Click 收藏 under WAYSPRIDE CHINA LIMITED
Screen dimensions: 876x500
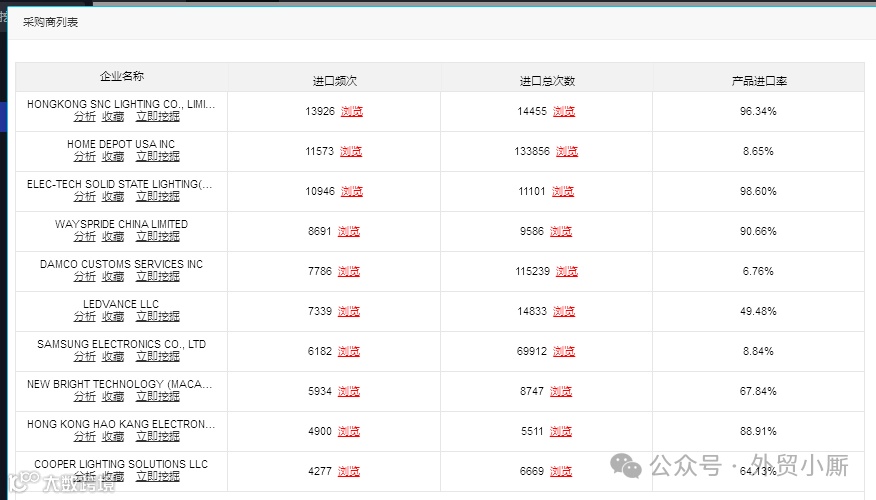tap(113, 236)
